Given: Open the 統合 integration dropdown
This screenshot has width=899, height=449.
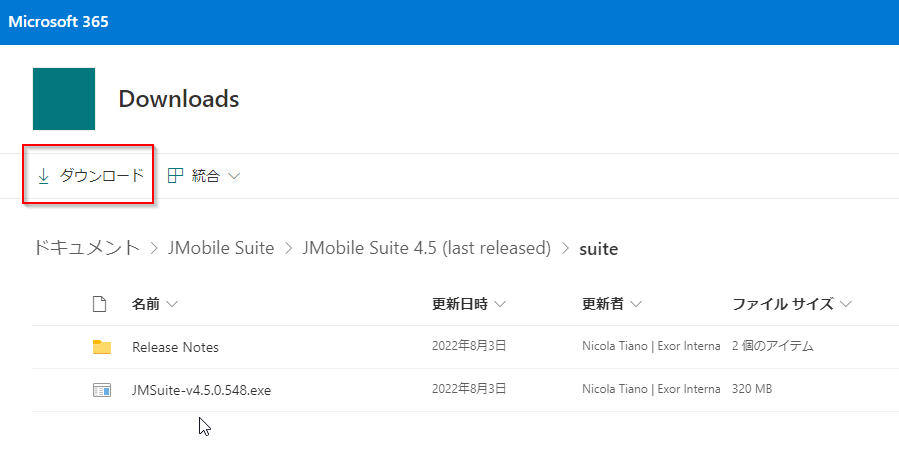Looking at the screenshot, I should [204, 176].
